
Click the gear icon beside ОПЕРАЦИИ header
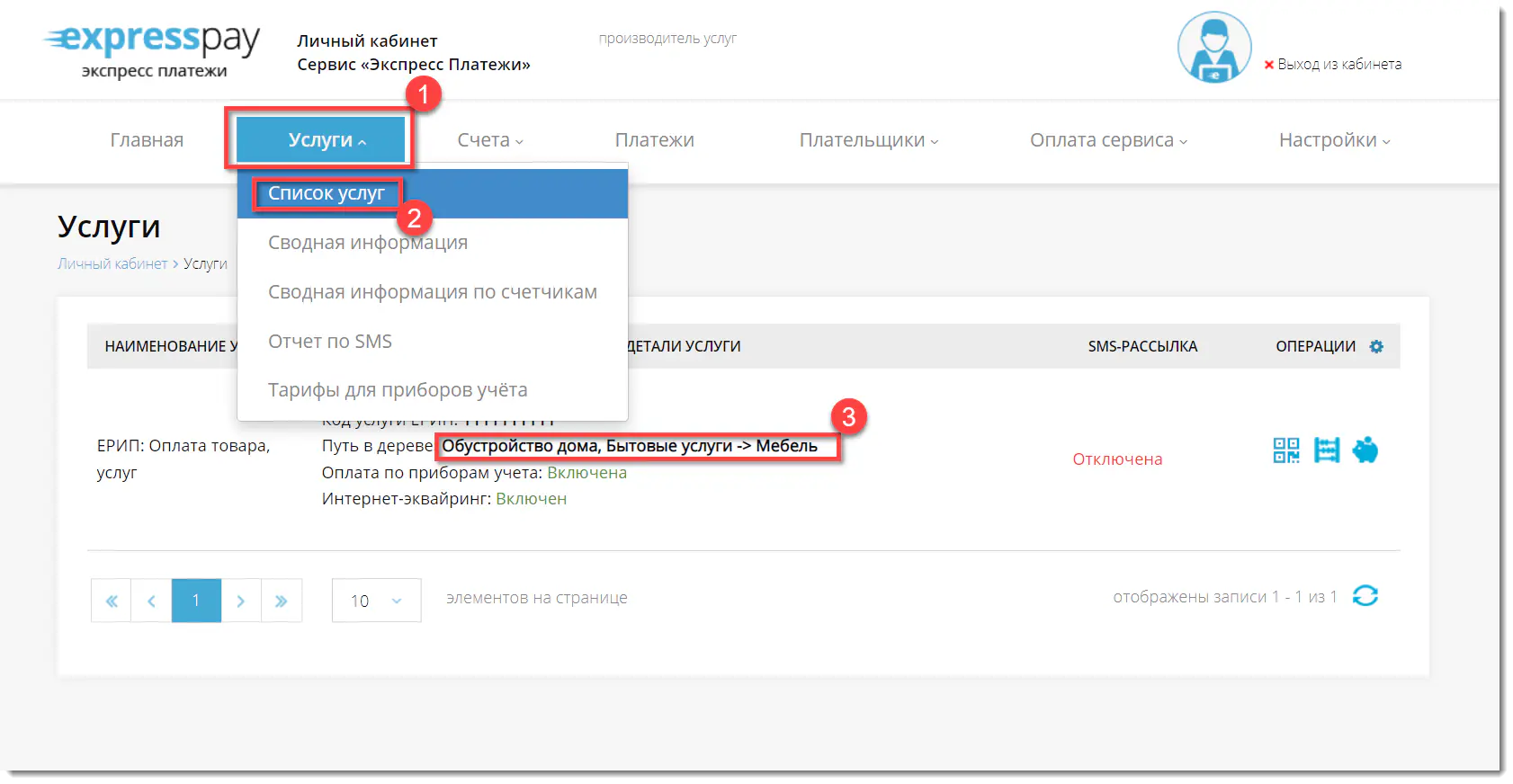(1376, 346)
